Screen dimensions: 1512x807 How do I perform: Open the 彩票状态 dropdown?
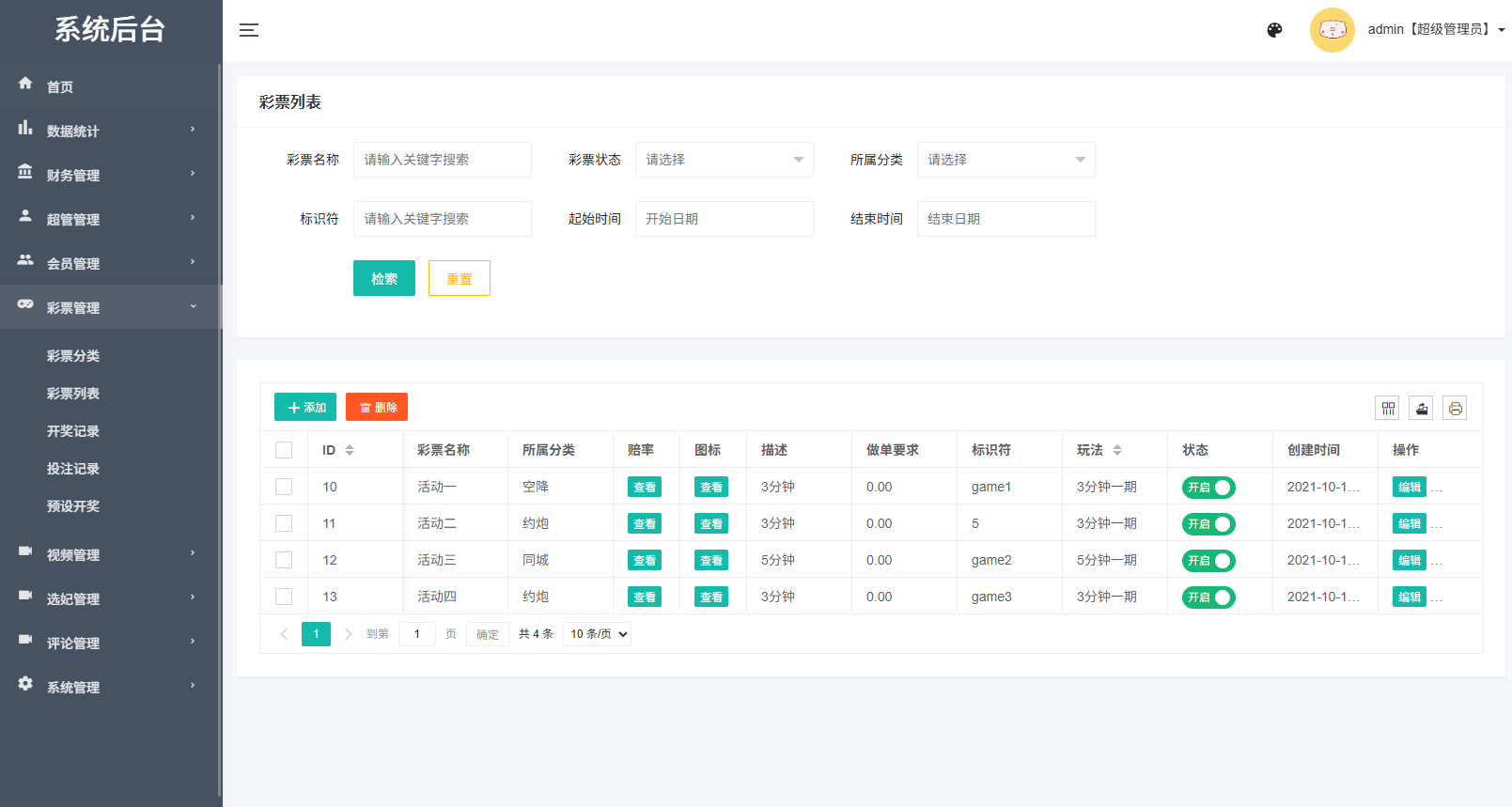point(724,160)
